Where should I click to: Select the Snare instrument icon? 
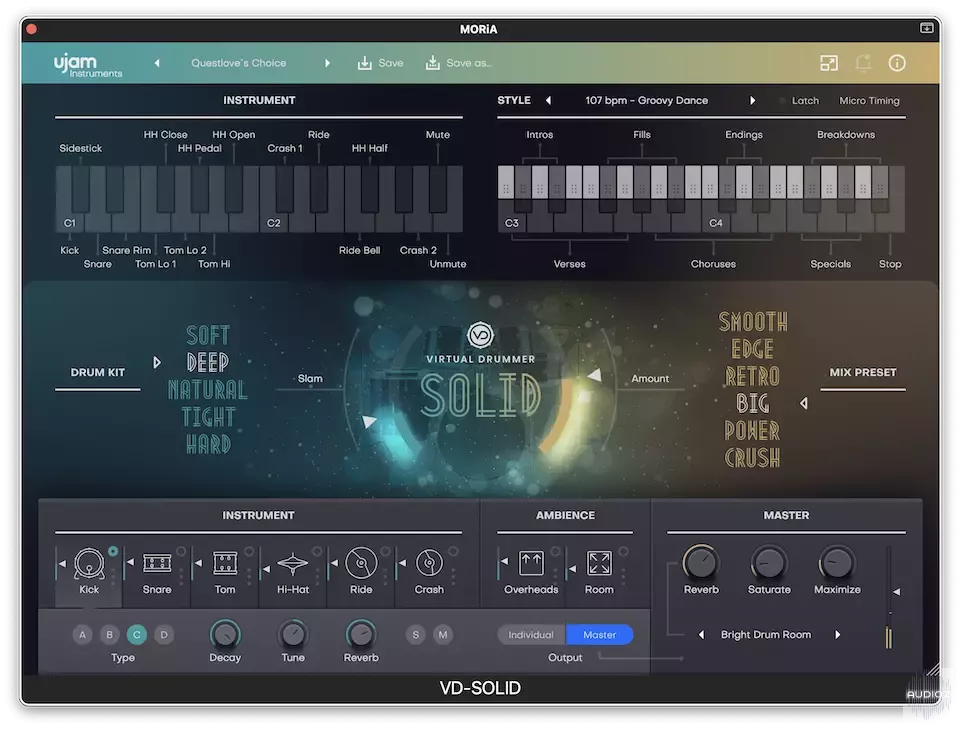pos(157,562)
